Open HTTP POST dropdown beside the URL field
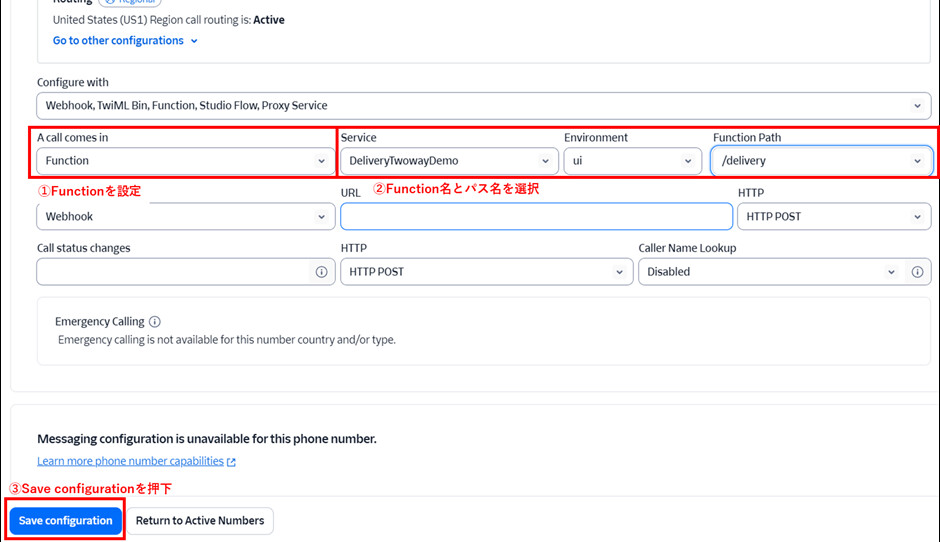The image size is (940, 542). pyautogui.click(x=834, y=216)
